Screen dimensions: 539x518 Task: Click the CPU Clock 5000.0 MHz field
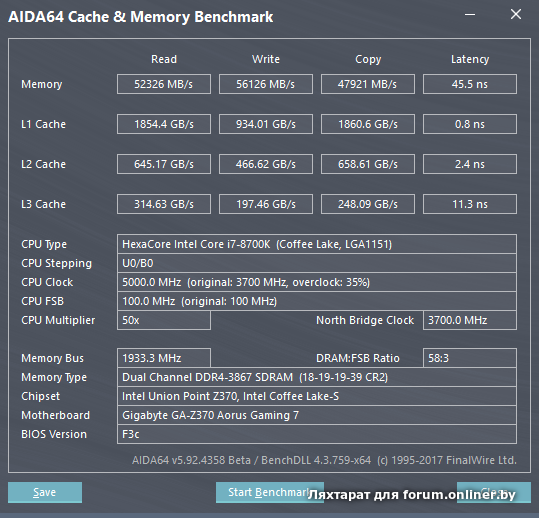(317, 282)
